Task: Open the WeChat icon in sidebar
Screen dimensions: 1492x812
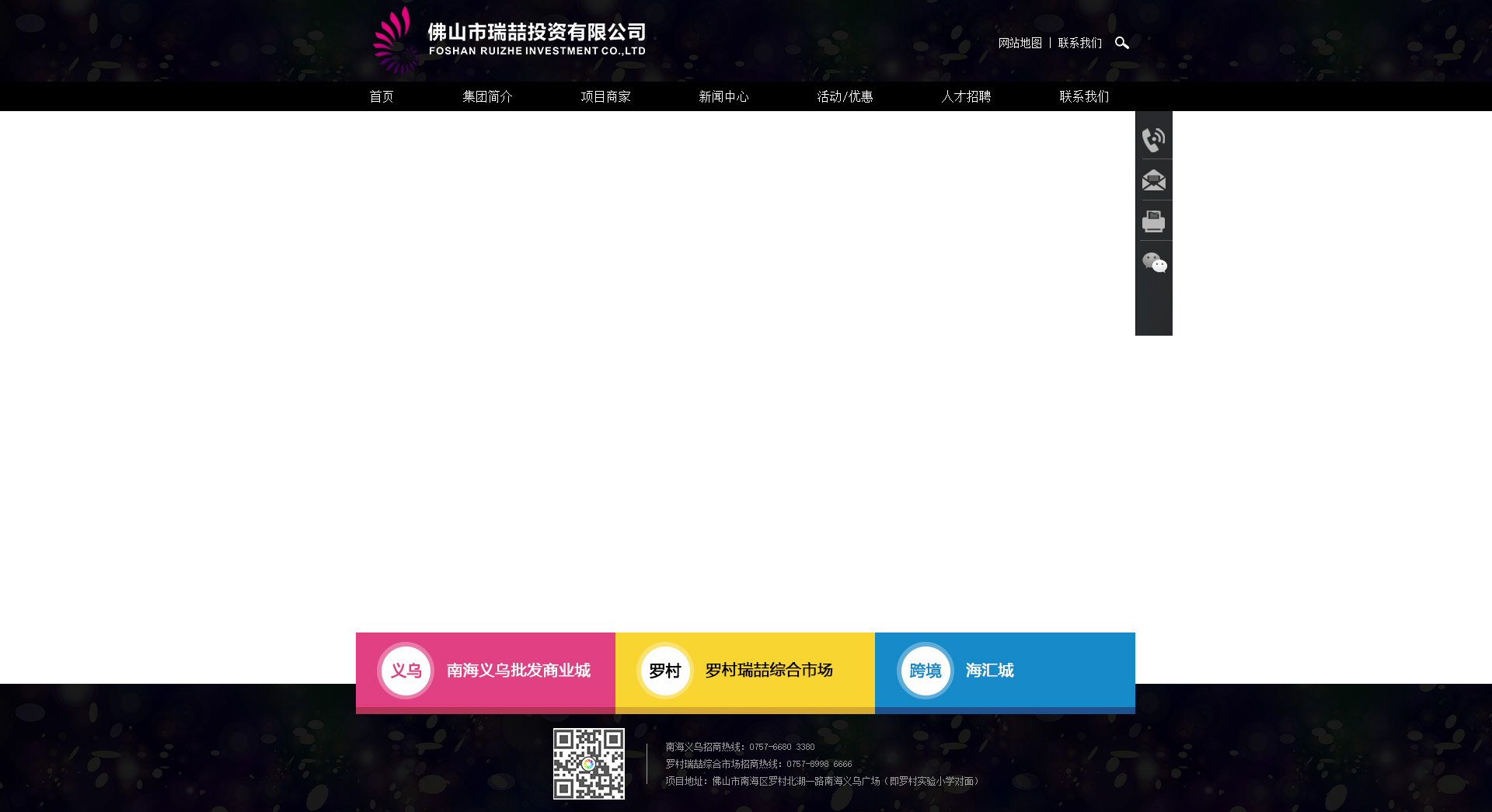Action: [x=1154, y=263]
